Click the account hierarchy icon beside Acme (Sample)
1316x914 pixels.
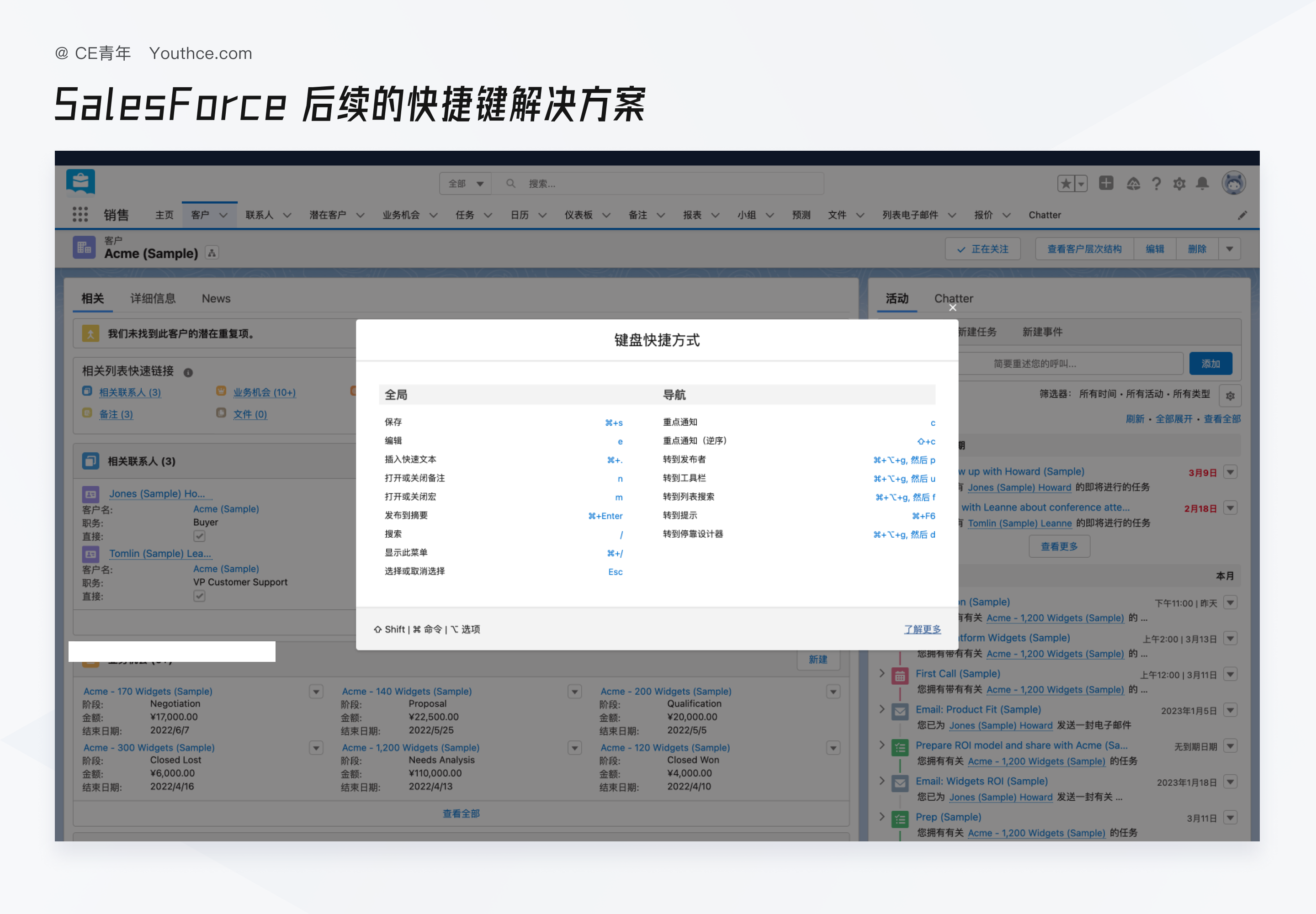[212, 253]
